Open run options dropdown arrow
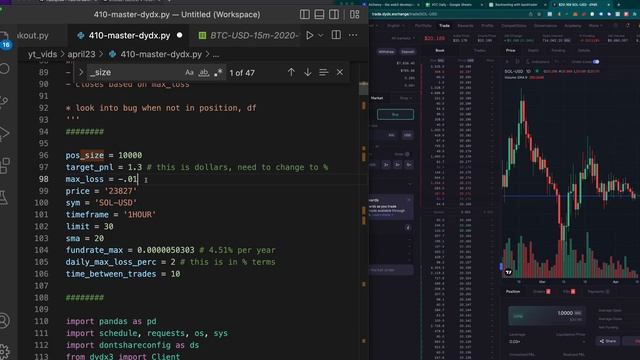This screenshot has height=360, width=640. point(321,36)
